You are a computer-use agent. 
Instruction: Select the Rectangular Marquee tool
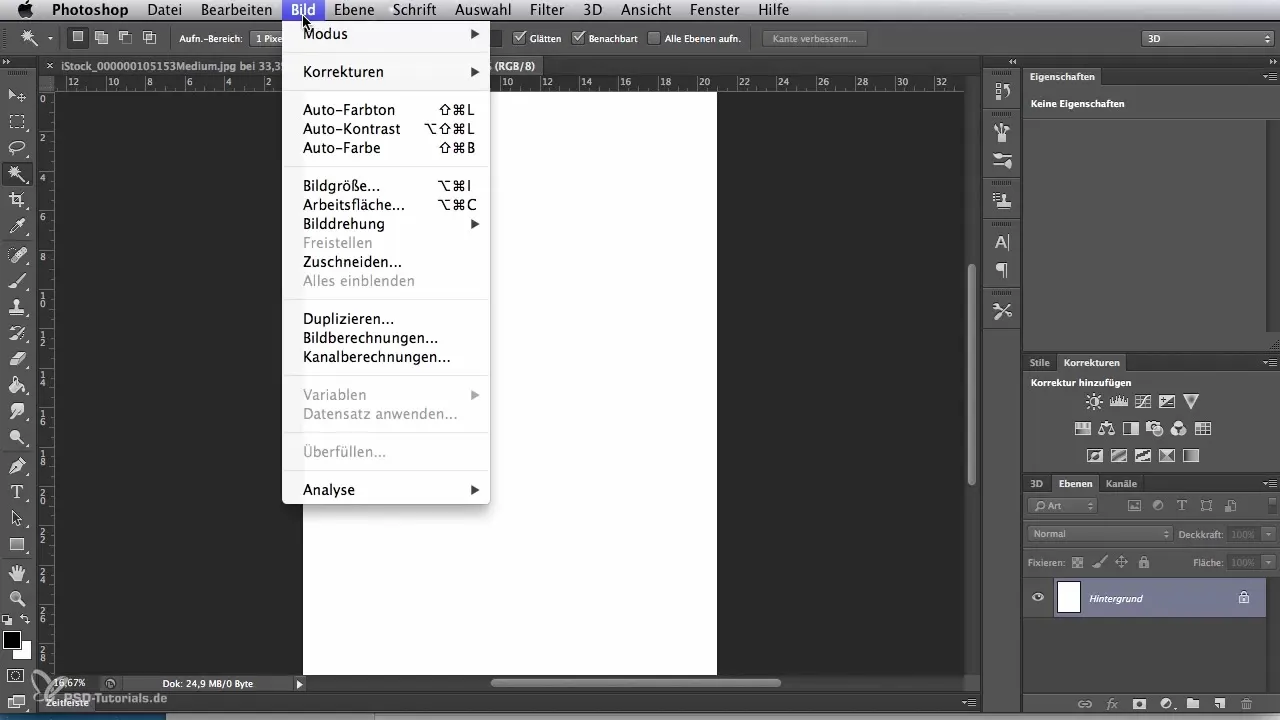pos(17,122)
